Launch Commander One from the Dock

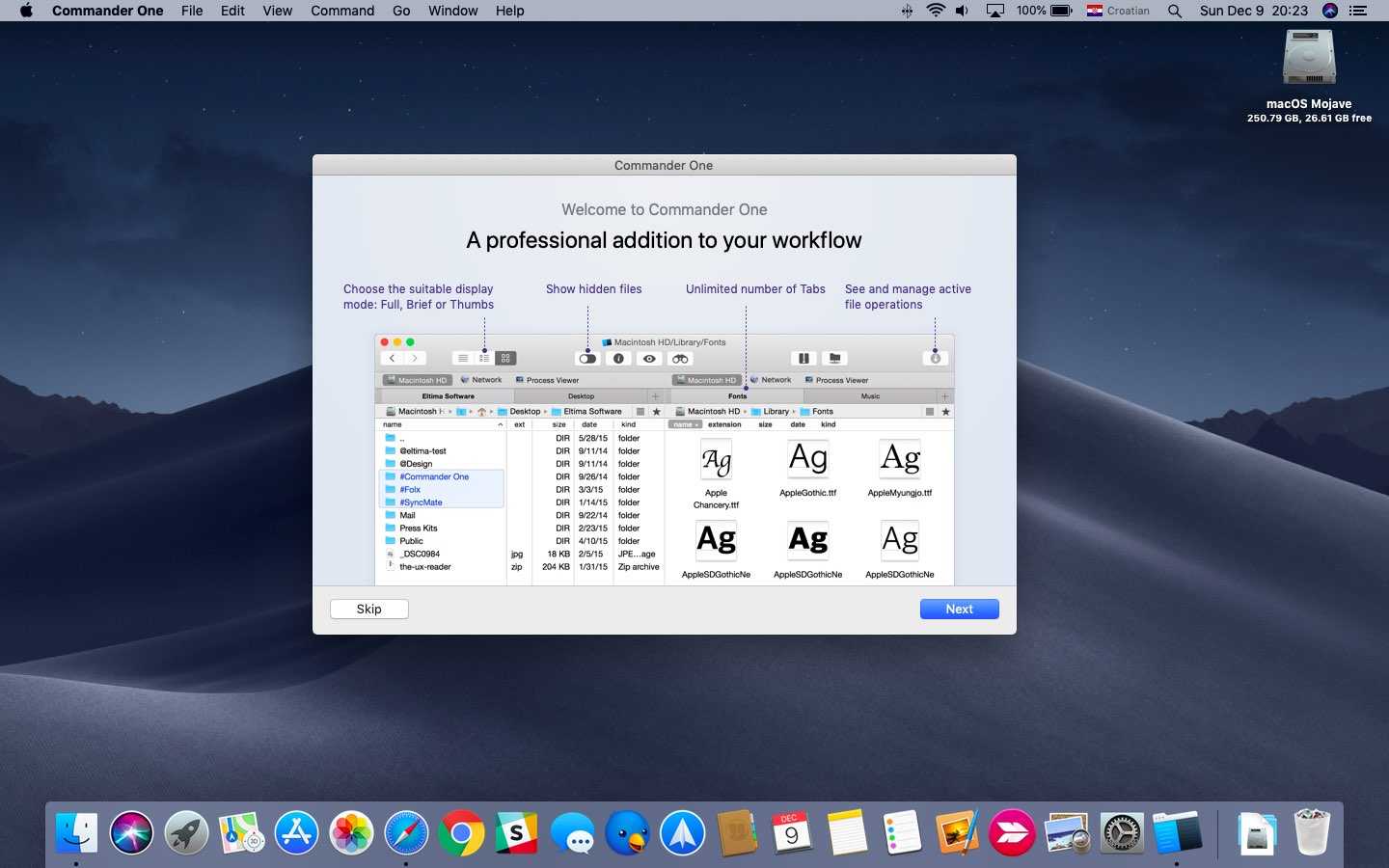[1177, 832]
